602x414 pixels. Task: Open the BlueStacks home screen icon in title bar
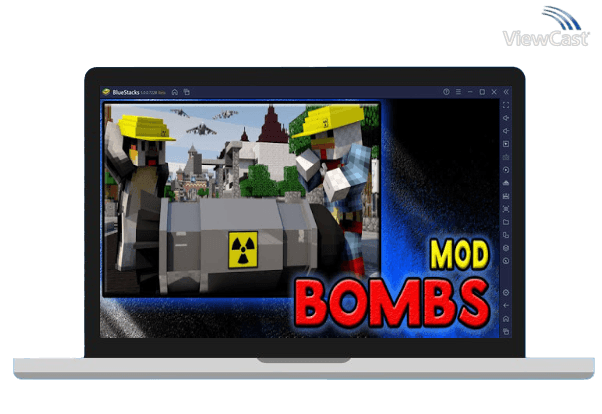pos(175,92)
